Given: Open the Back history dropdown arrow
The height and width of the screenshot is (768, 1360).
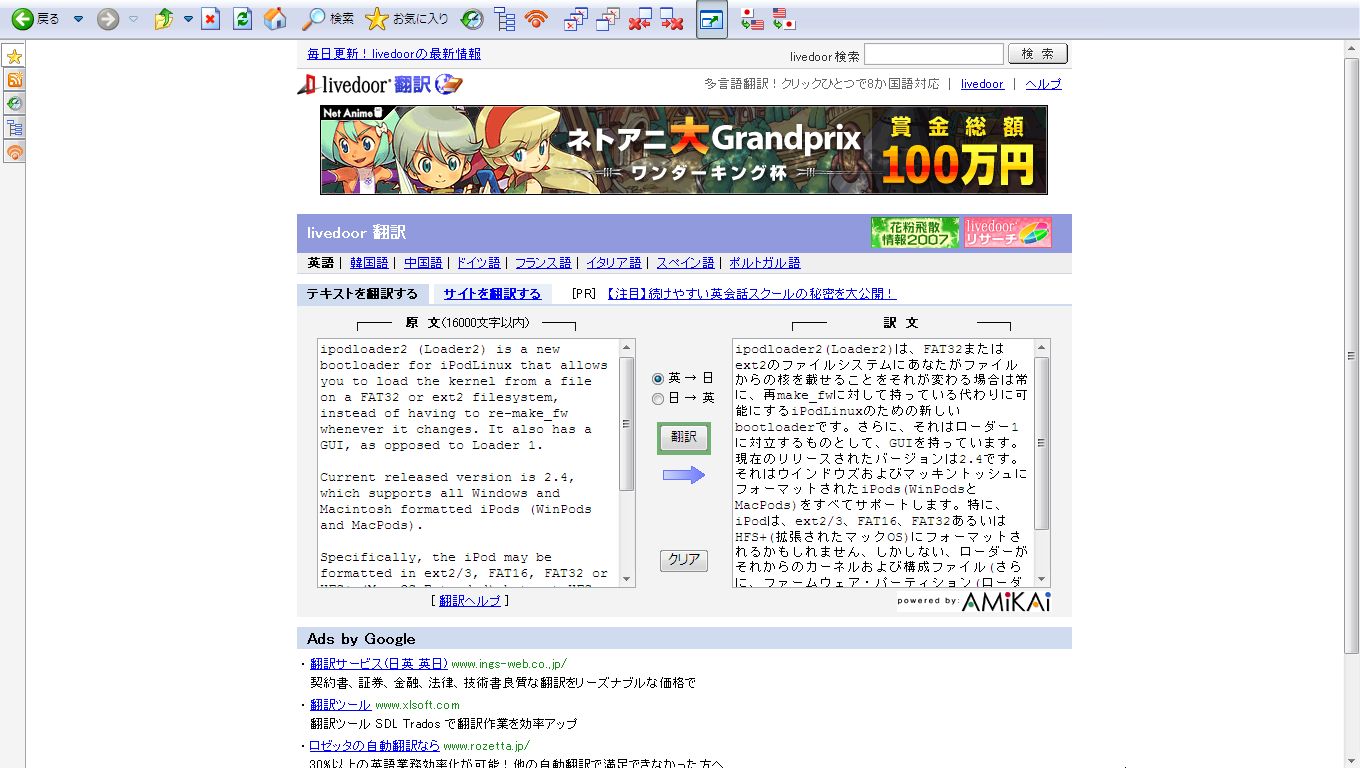Looking at the screenshot, I should tap(78, 19).
